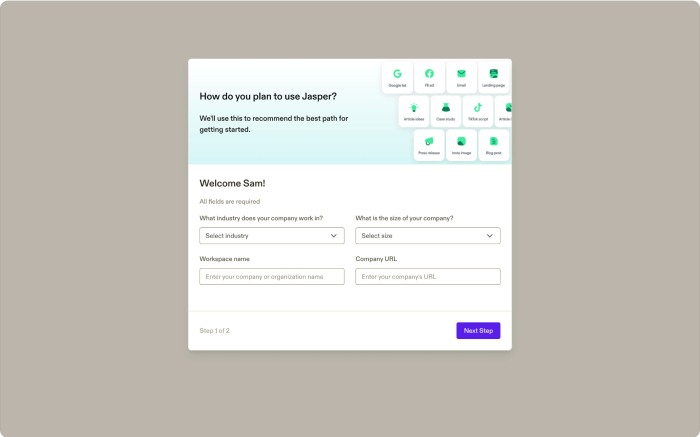Screen dimensions: 700x437
Task: Select the Case study flask icon
Action: (x=446, y=108)
